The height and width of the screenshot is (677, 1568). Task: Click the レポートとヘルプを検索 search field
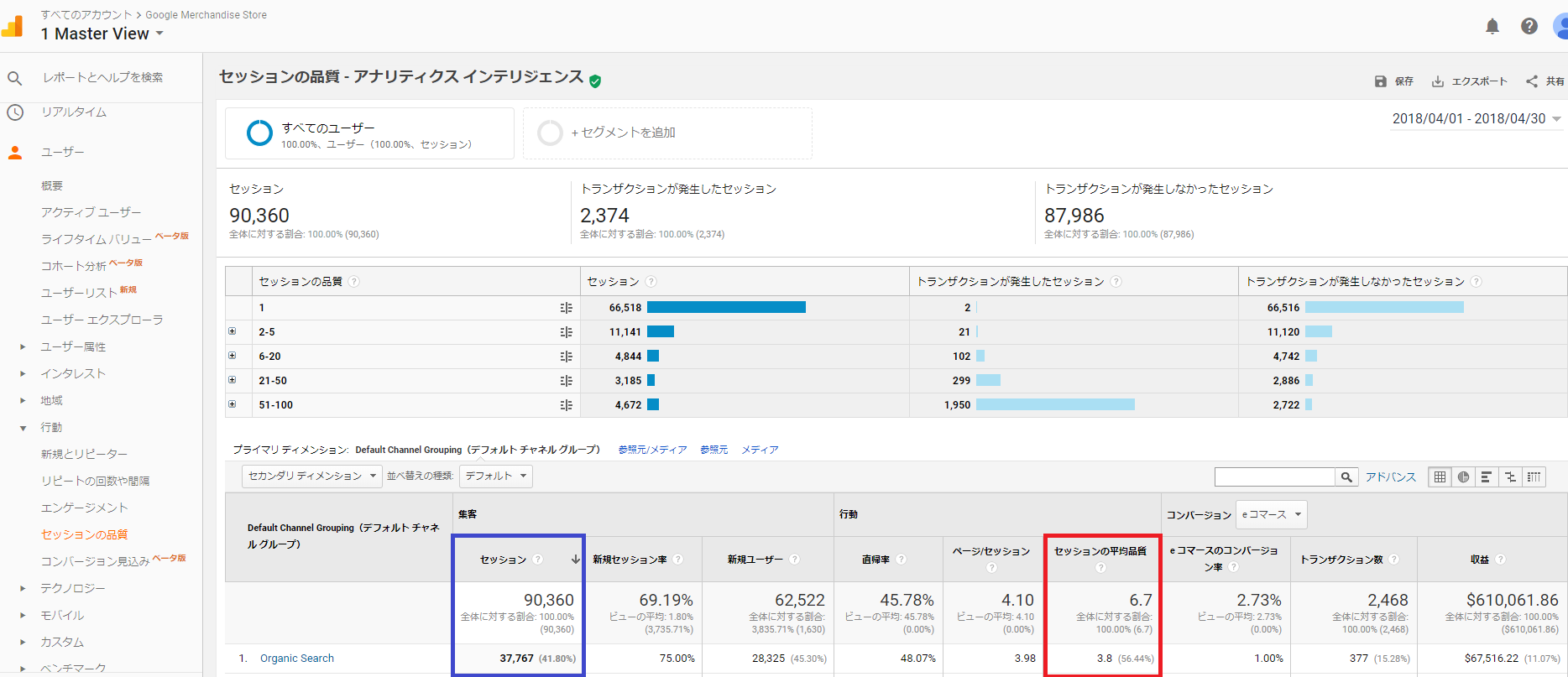coord(103,78)
